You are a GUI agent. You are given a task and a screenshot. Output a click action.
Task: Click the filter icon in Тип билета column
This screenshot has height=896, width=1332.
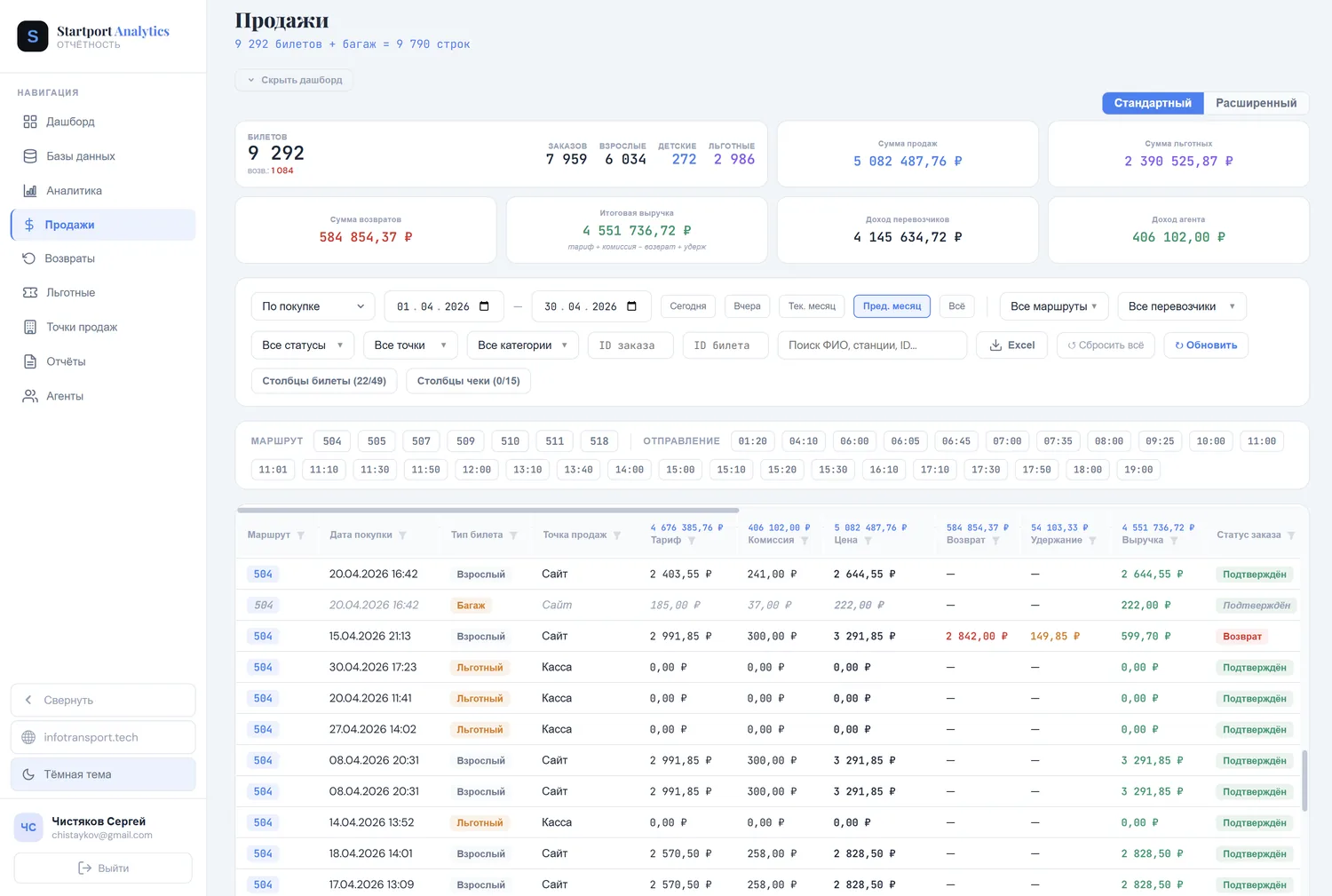click(513, 535)
